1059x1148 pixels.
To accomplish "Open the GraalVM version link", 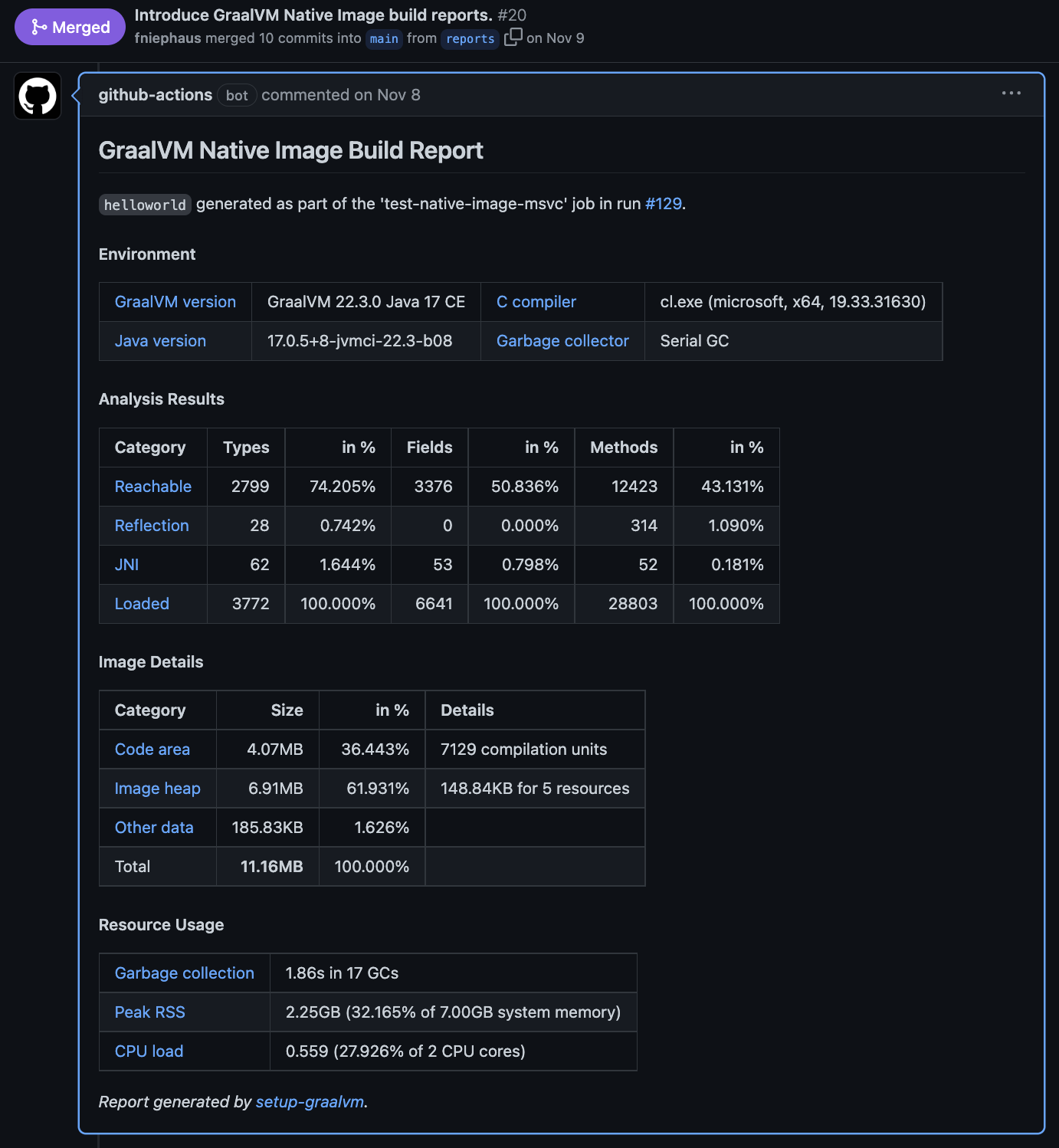I will click(x=175, y=302).
